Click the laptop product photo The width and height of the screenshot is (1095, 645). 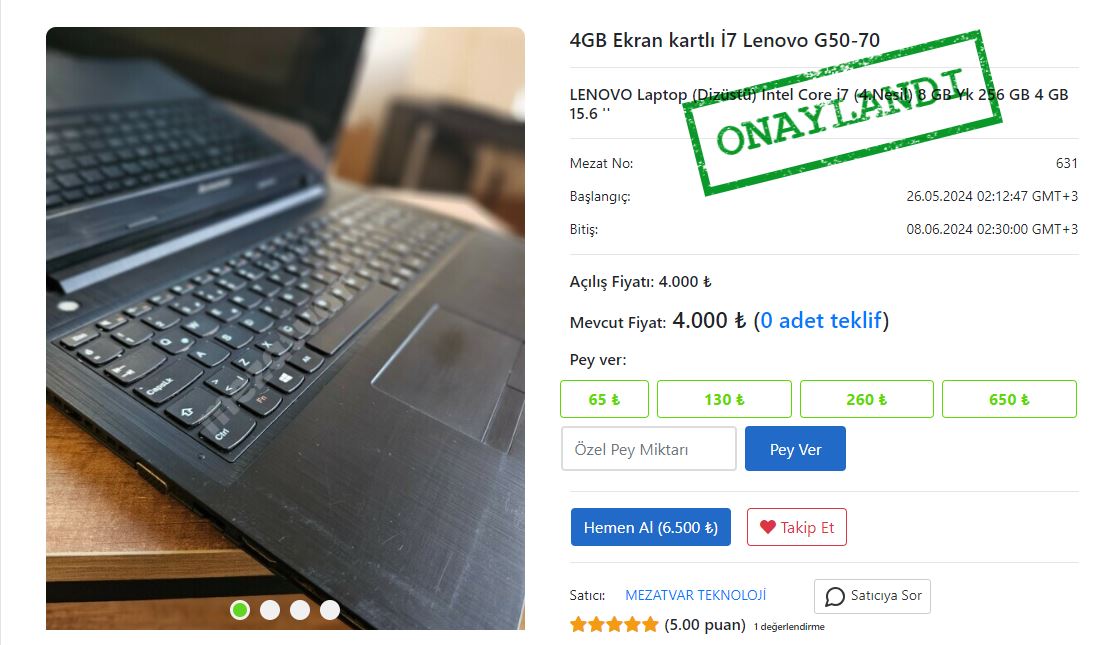286,328
